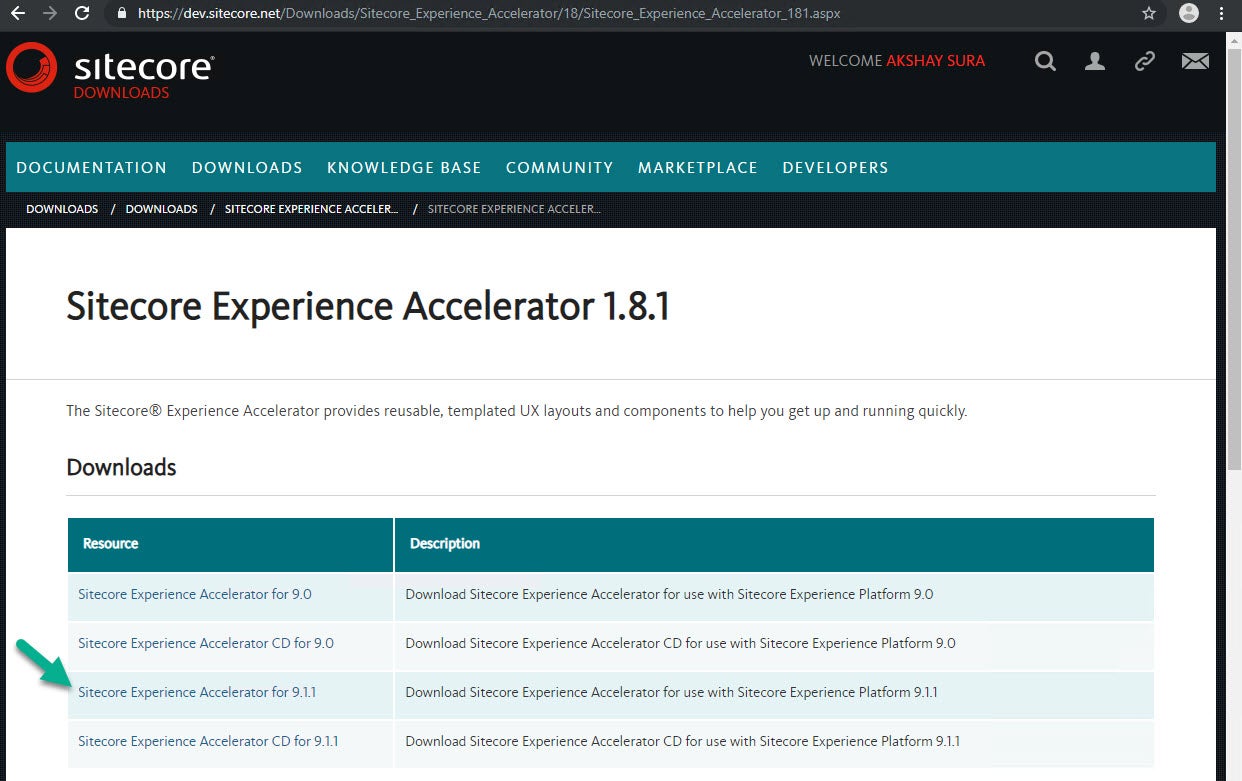1242x781 pixels.
Task: Open the Documentation menu
Action: click(91, 168)
